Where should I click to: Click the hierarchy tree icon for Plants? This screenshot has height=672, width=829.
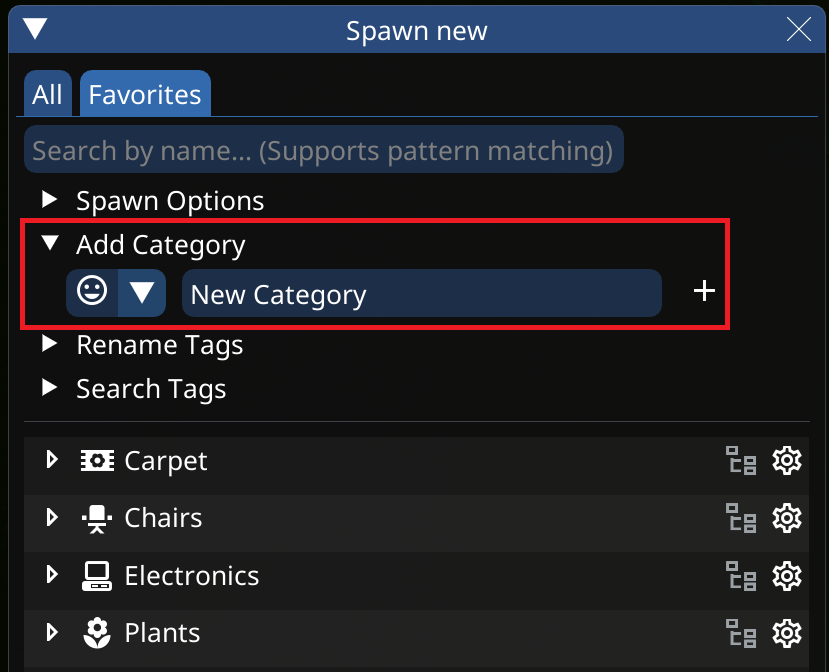[x=741, y=633]
